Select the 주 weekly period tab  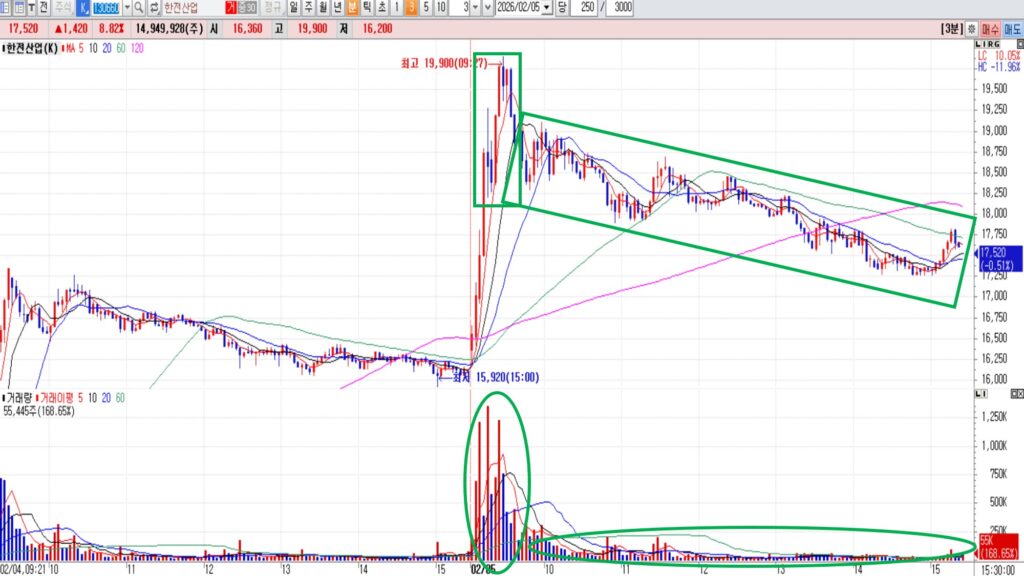pos(308,7)
